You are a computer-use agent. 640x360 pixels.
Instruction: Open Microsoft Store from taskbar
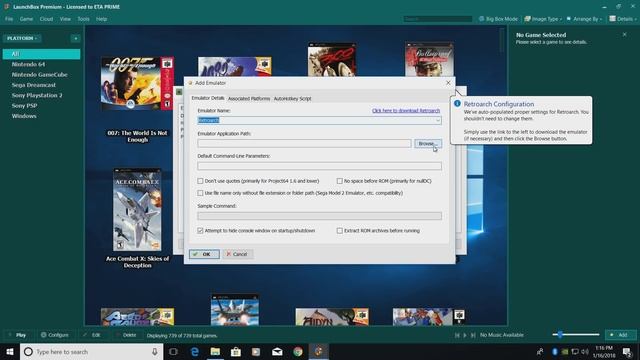click(236, 351)
